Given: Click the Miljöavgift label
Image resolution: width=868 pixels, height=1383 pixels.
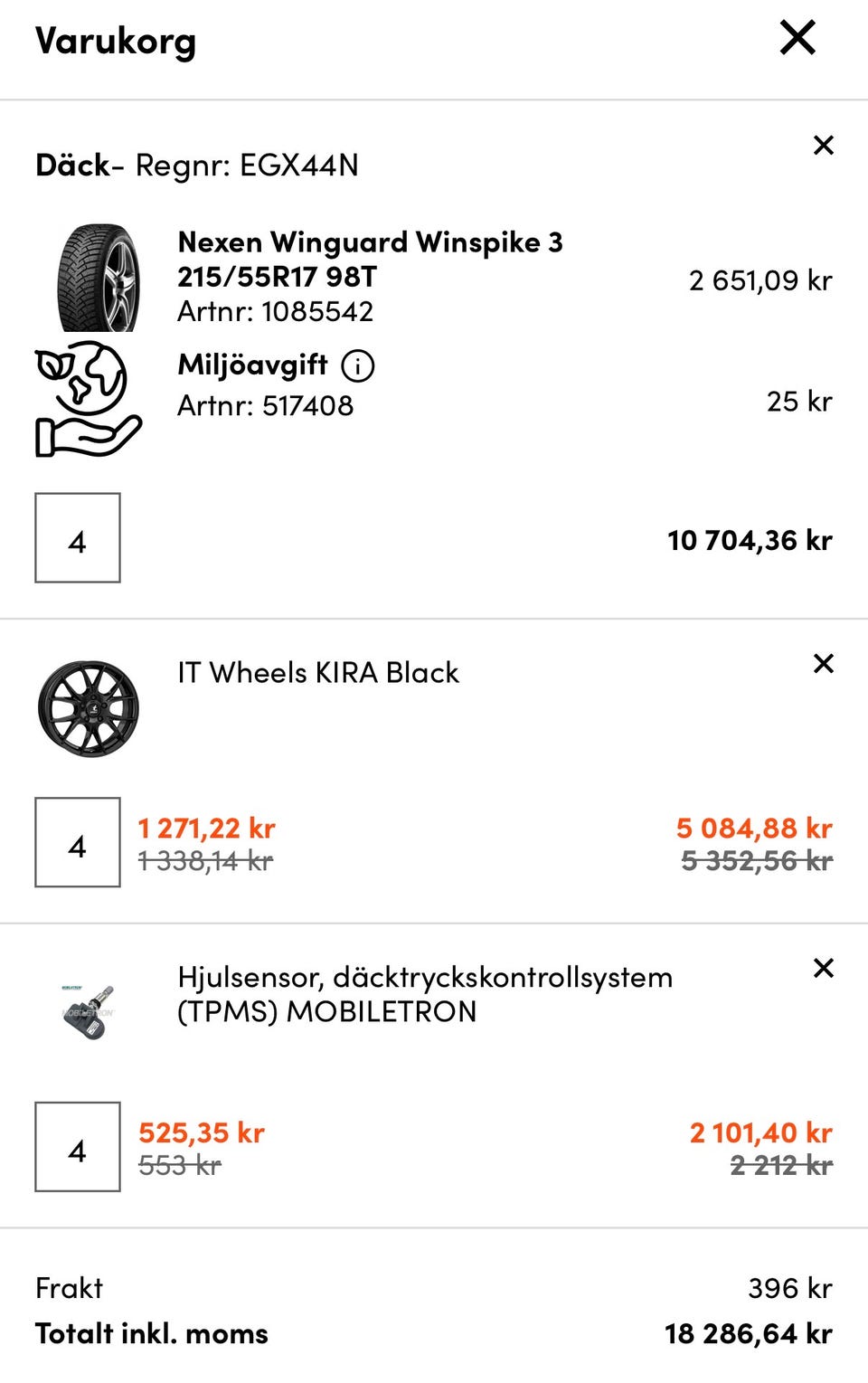Looking at the screenshot, I should tap(252, 365).
